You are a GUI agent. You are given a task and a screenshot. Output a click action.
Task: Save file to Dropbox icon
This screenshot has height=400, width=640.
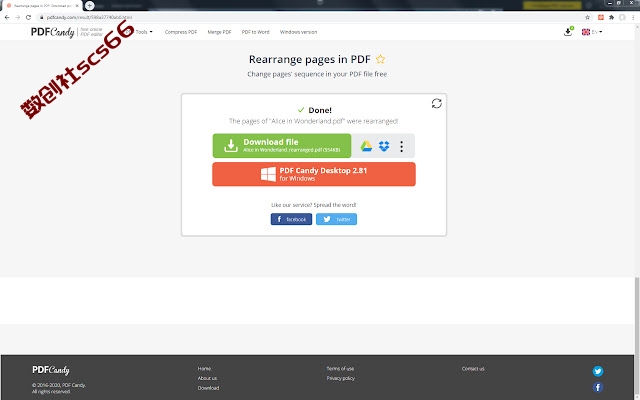click(384, 146)
